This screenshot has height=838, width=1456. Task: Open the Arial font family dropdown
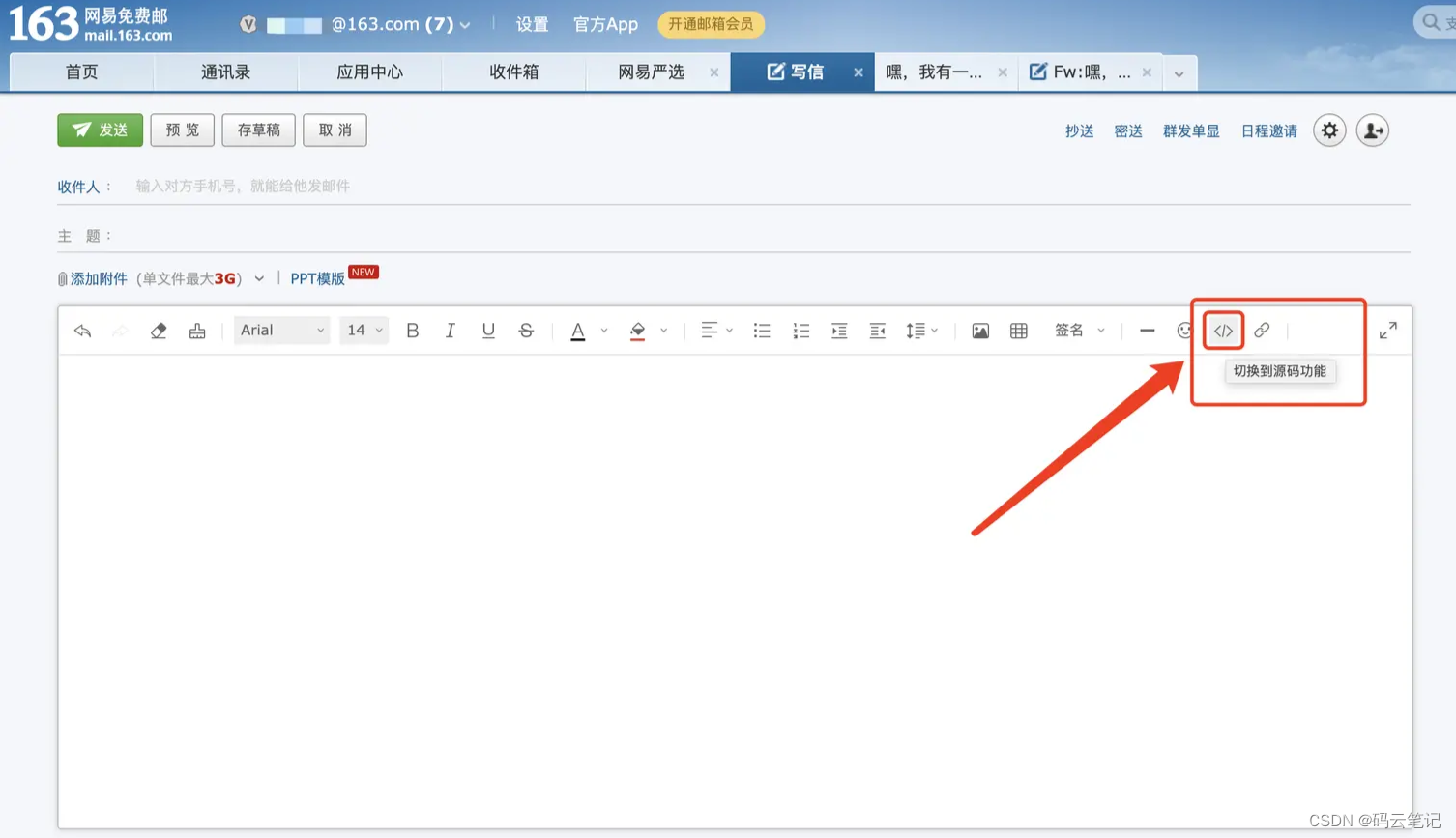pos(280,330)
